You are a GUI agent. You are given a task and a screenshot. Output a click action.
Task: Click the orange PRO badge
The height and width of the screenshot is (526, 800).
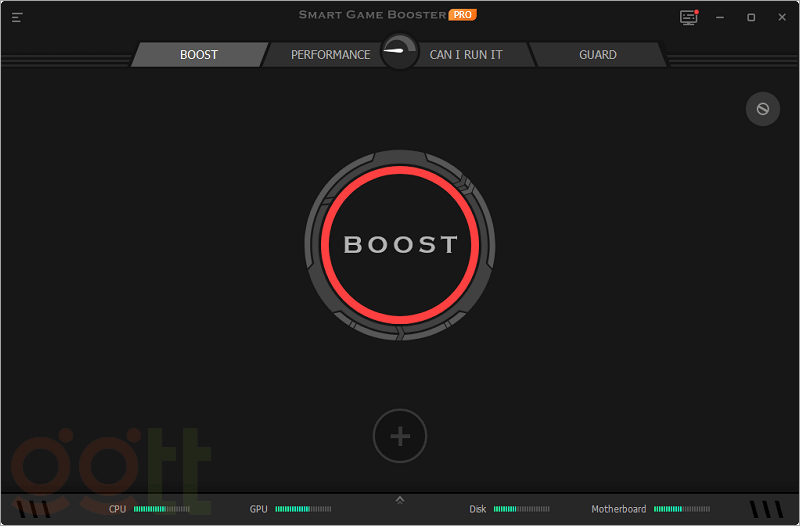tap(461, 15)
